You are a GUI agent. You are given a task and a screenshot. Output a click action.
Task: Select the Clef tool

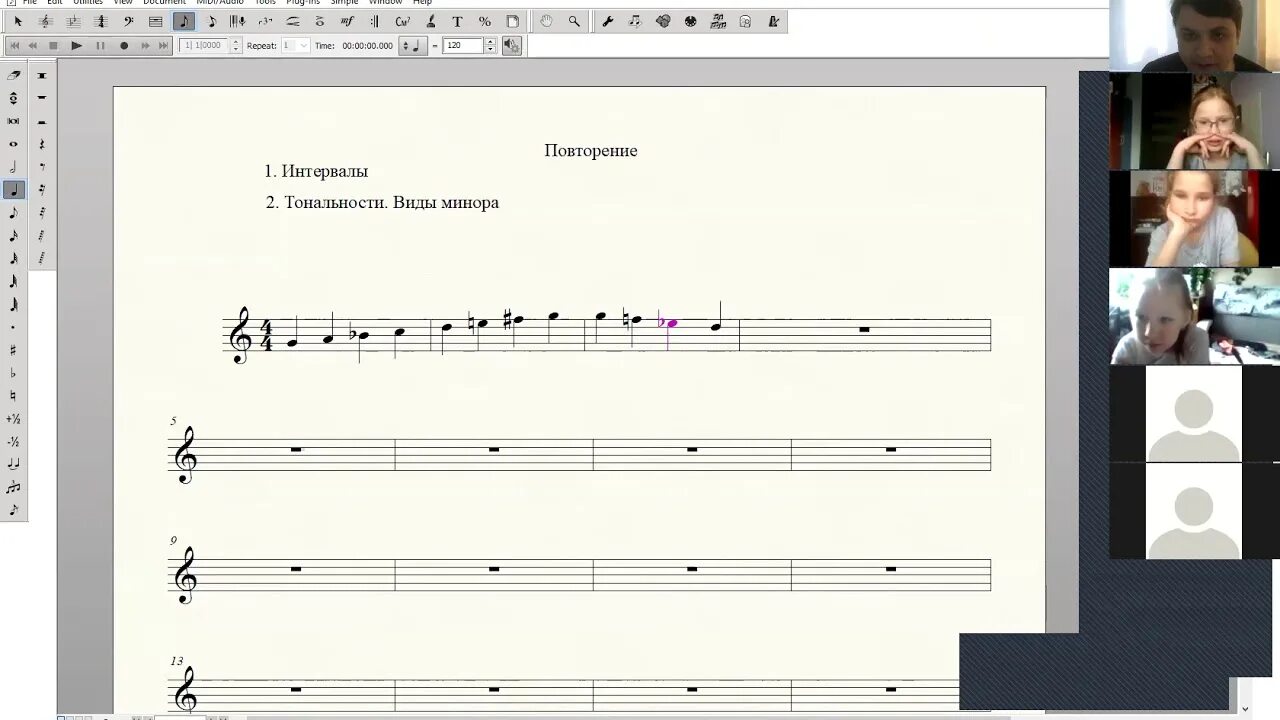click(128, 21)
